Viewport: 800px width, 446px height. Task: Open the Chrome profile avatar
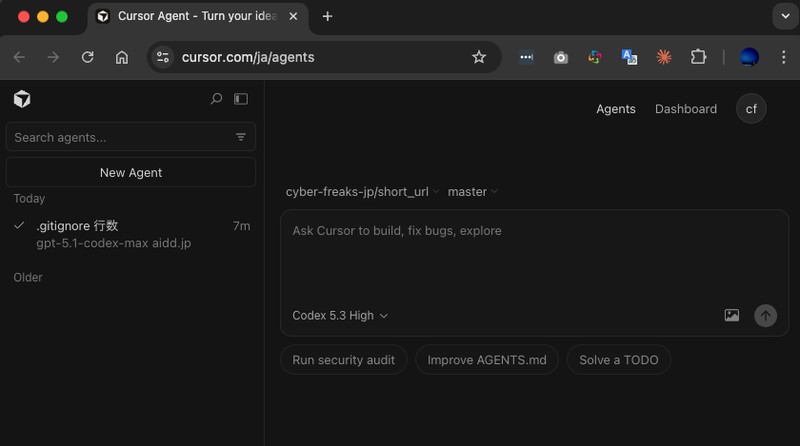[x=749, y=57]
